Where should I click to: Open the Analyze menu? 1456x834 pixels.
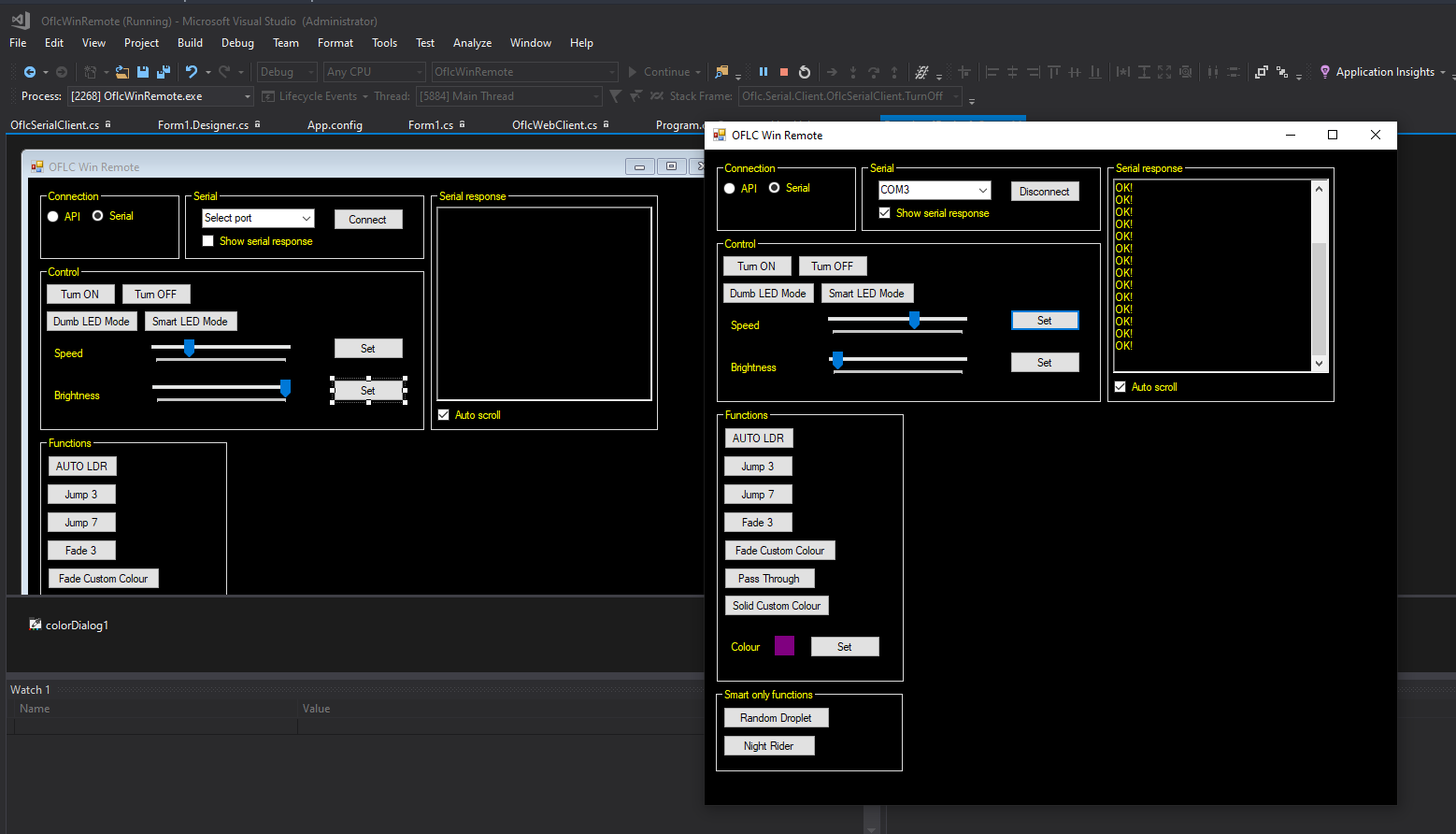coord(472,43)
